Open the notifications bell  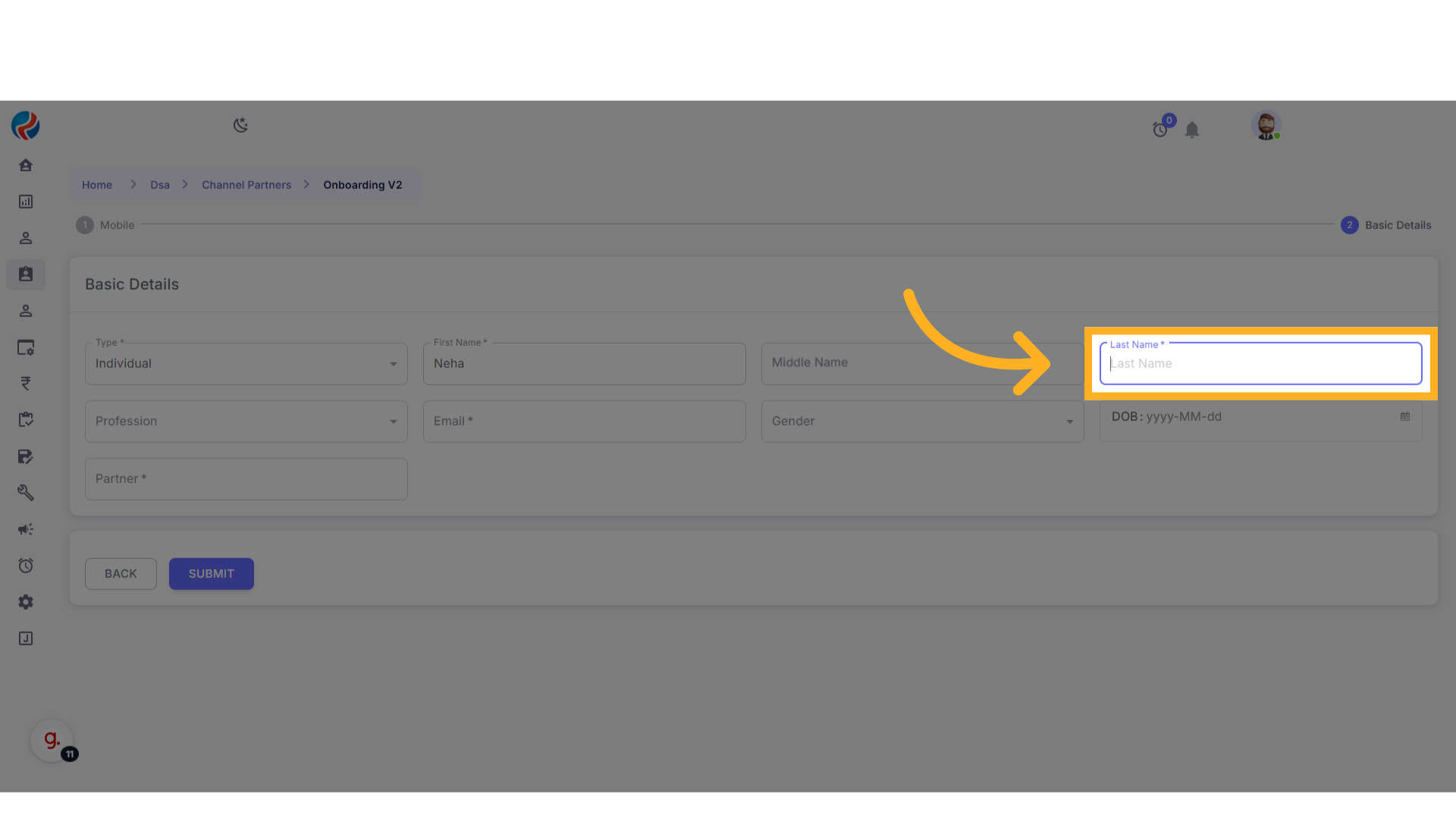click(1192, 130)
